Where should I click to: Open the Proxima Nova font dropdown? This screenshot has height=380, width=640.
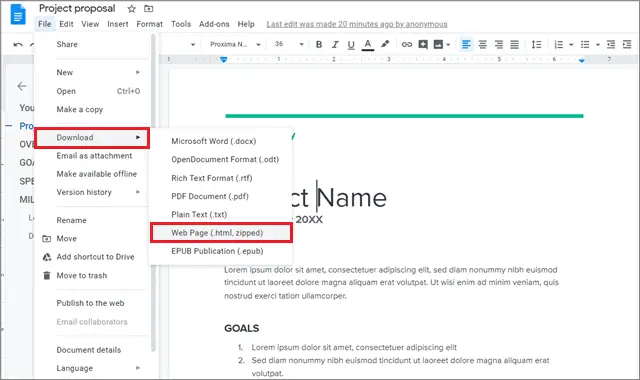(235, 44)
